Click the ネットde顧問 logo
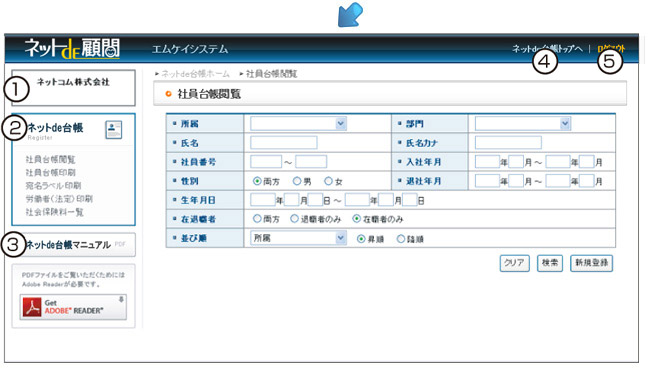The image size is (650, 383). click(x=72, y=48)
